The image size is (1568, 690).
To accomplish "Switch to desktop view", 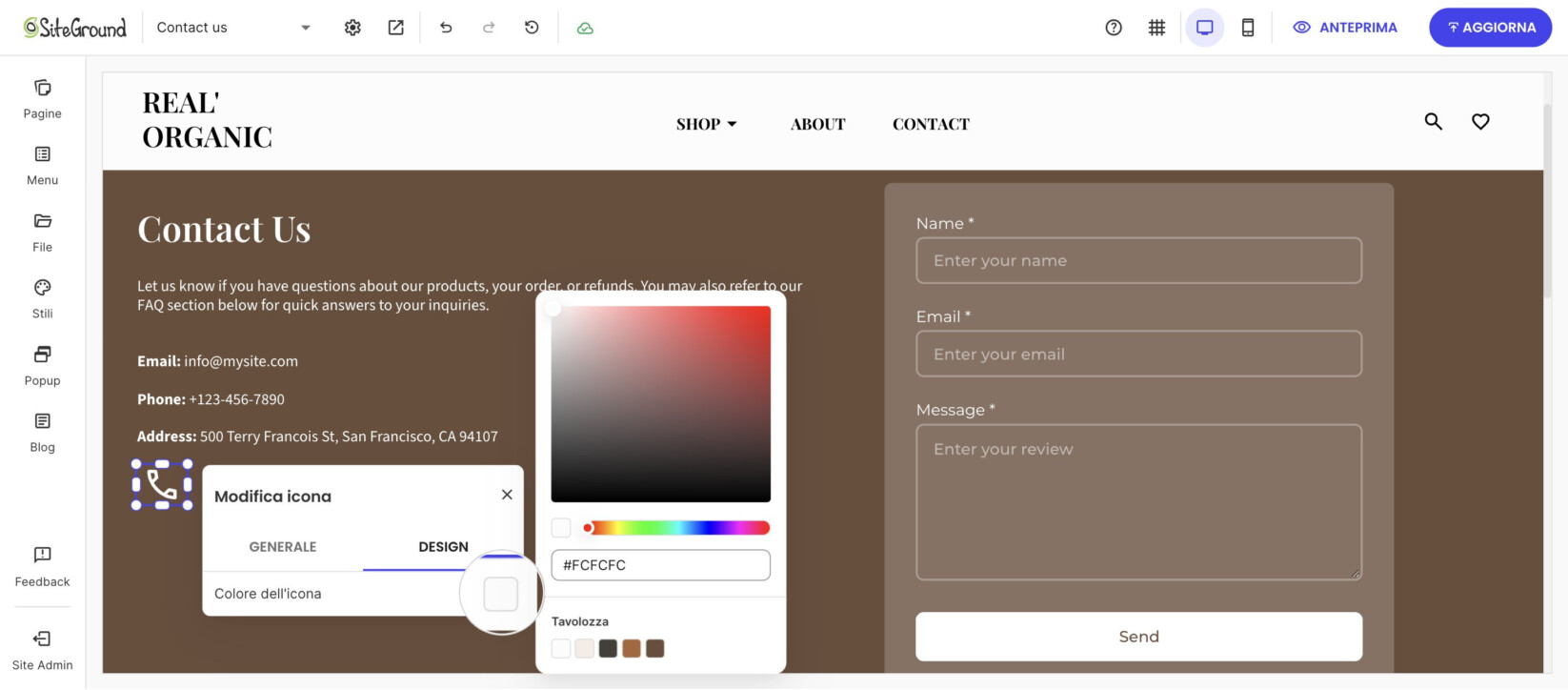I will [x=1205, y=28].
